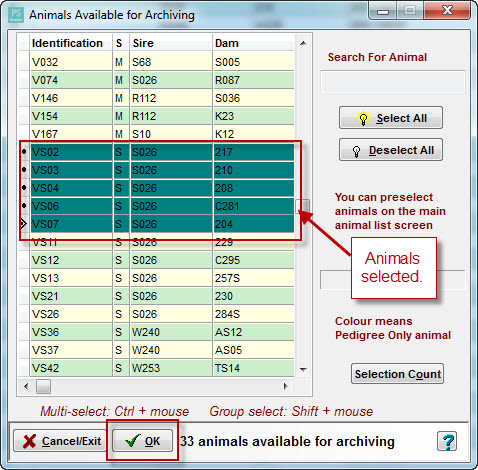Click the horizontal scroll right arrow
The image size is (478, 470).
pyautogui.click(x=286, y=386)
